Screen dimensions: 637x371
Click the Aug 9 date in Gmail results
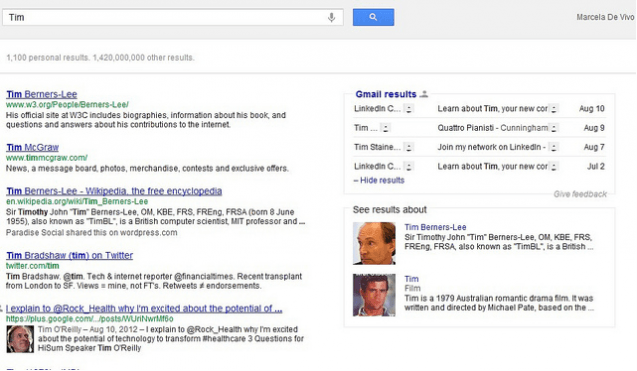click(594, 128)
